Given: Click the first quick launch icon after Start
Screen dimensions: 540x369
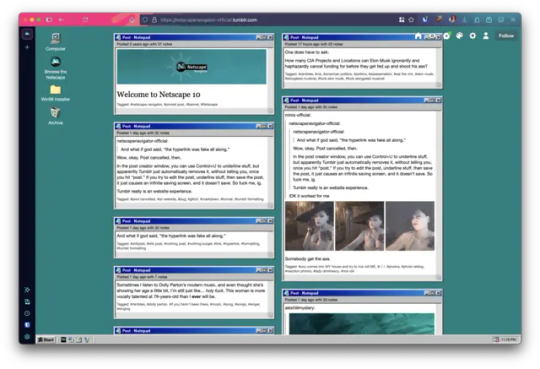Looking at the screenshot, I should tap(63, 340).
